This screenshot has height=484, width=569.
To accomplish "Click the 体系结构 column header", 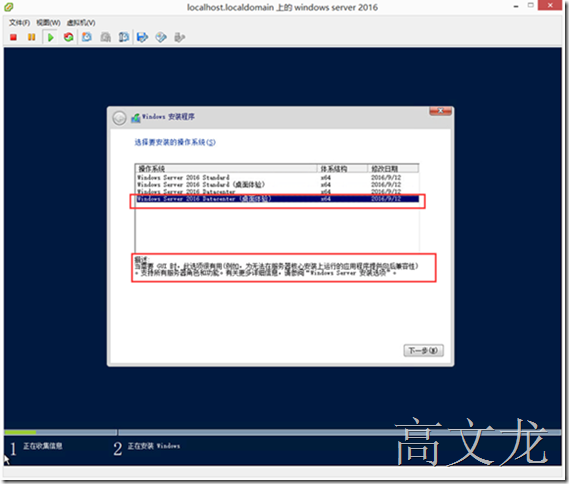I will click(343, 169).
